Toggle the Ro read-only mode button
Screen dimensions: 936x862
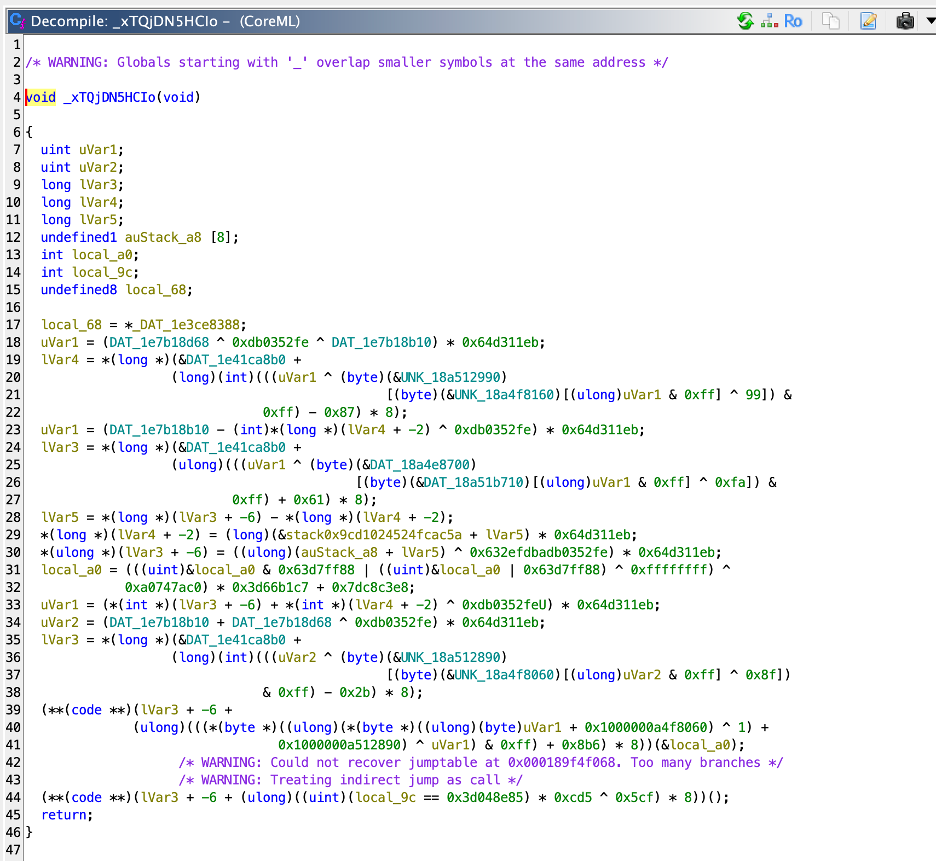coord(793,20)
